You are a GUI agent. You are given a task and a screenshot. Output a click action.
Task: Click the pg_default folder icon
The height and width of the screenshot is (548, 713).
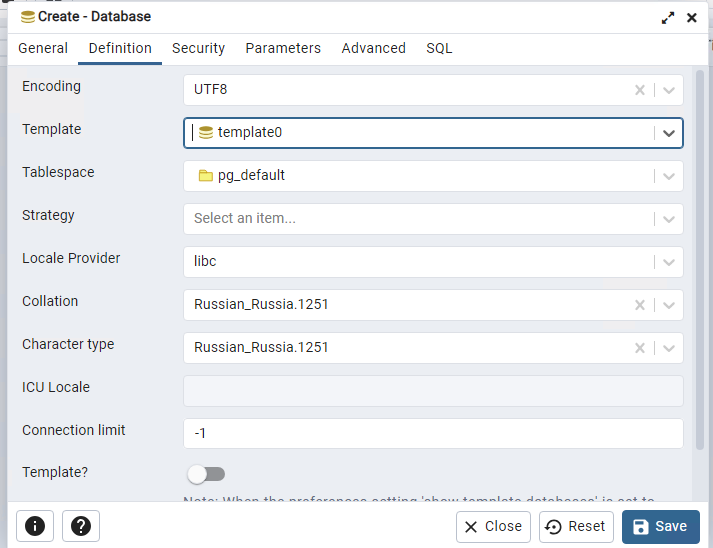(x=206, y=176)
